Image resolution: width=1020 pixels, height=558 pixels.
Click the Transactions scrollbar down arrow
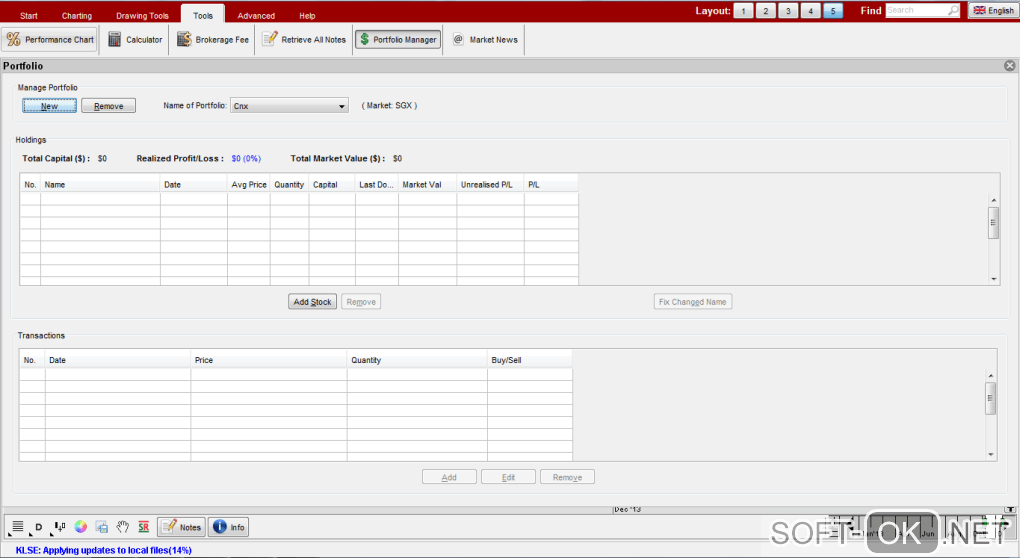tap(991, 455)
